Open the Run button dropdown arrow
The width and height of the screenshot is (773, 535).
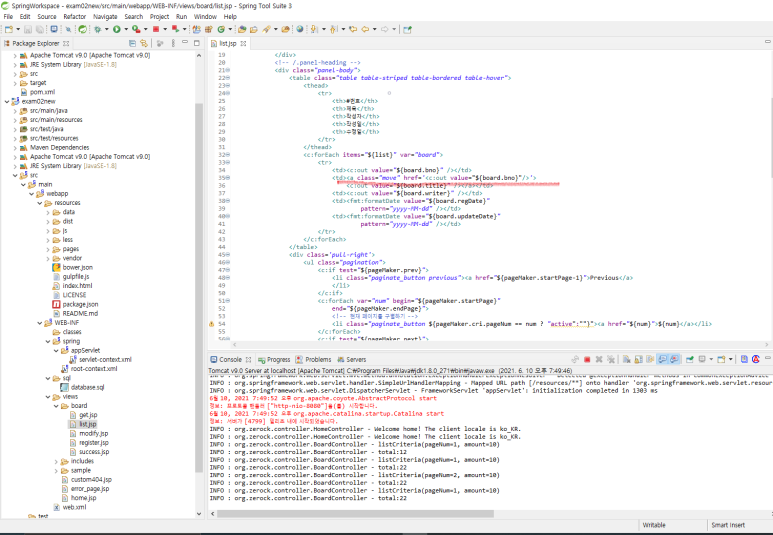(126, 29)
